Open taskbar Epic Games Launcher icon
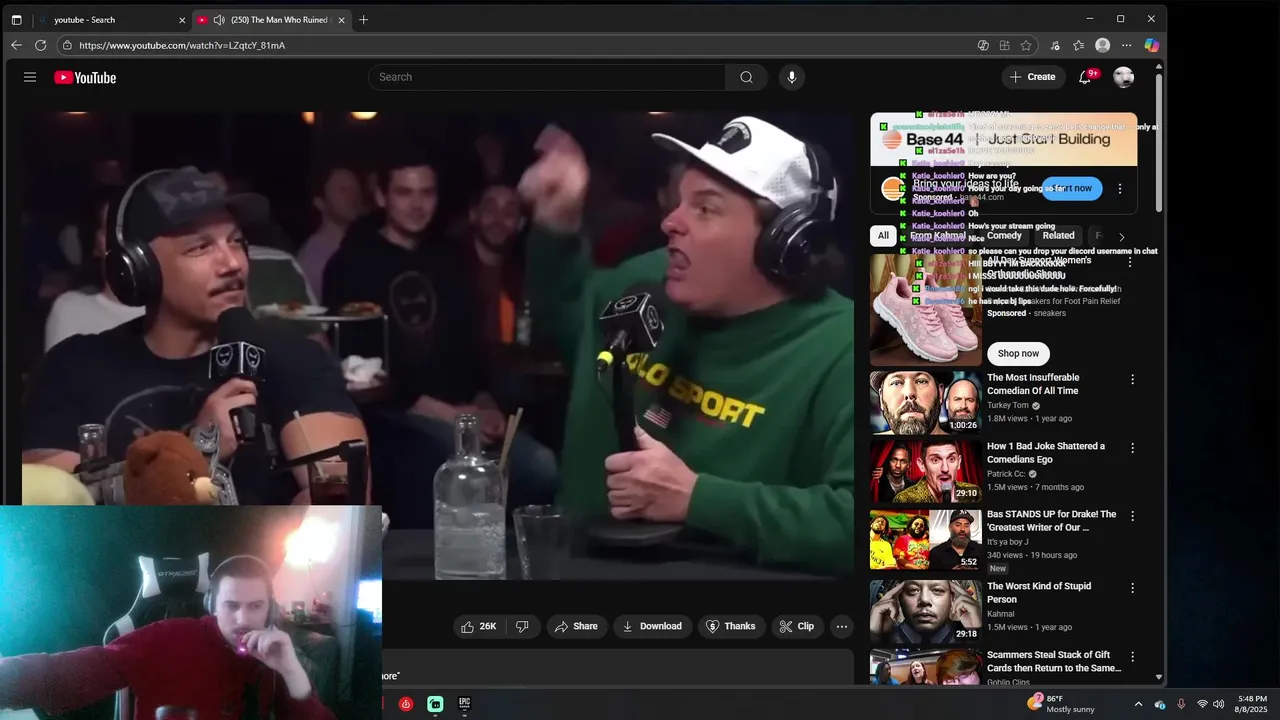 click(x=465, y=704)
